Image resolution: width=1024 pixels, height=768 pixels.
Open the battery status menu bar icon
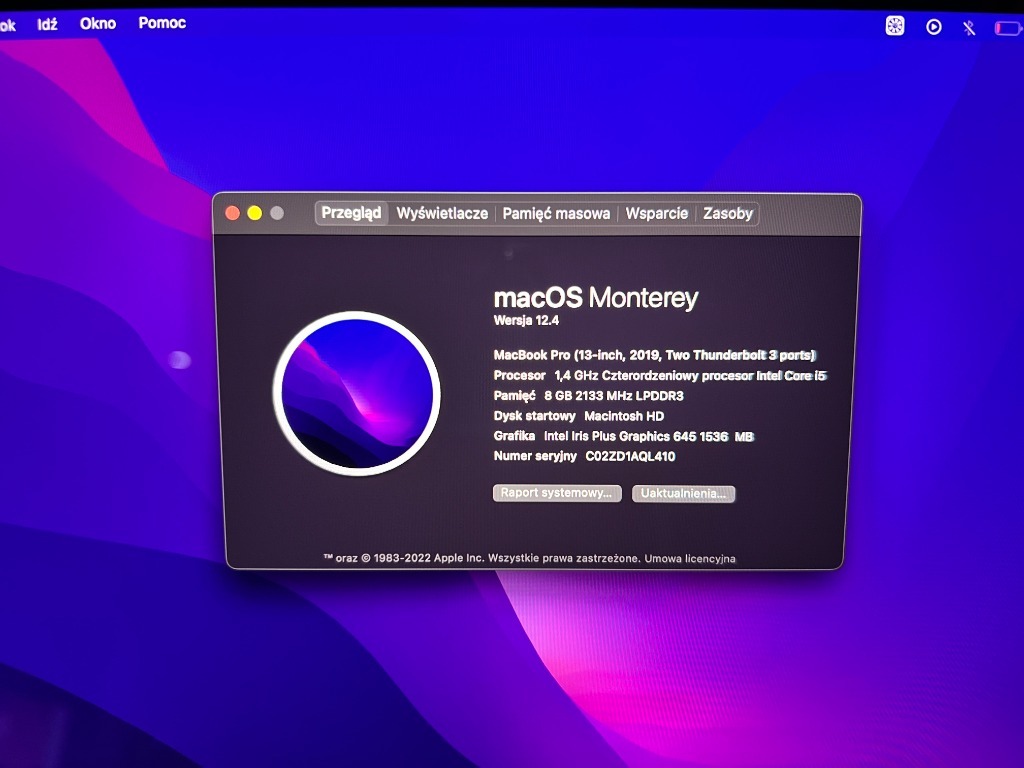[x=1003, y=26]
